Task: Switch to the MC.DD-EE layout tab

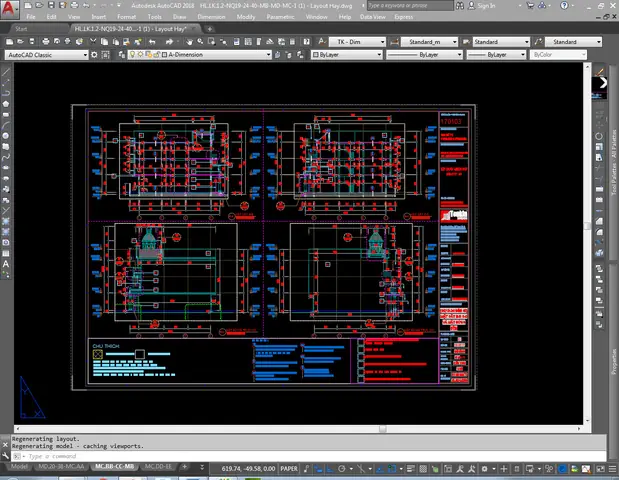Action: point(158,467)
